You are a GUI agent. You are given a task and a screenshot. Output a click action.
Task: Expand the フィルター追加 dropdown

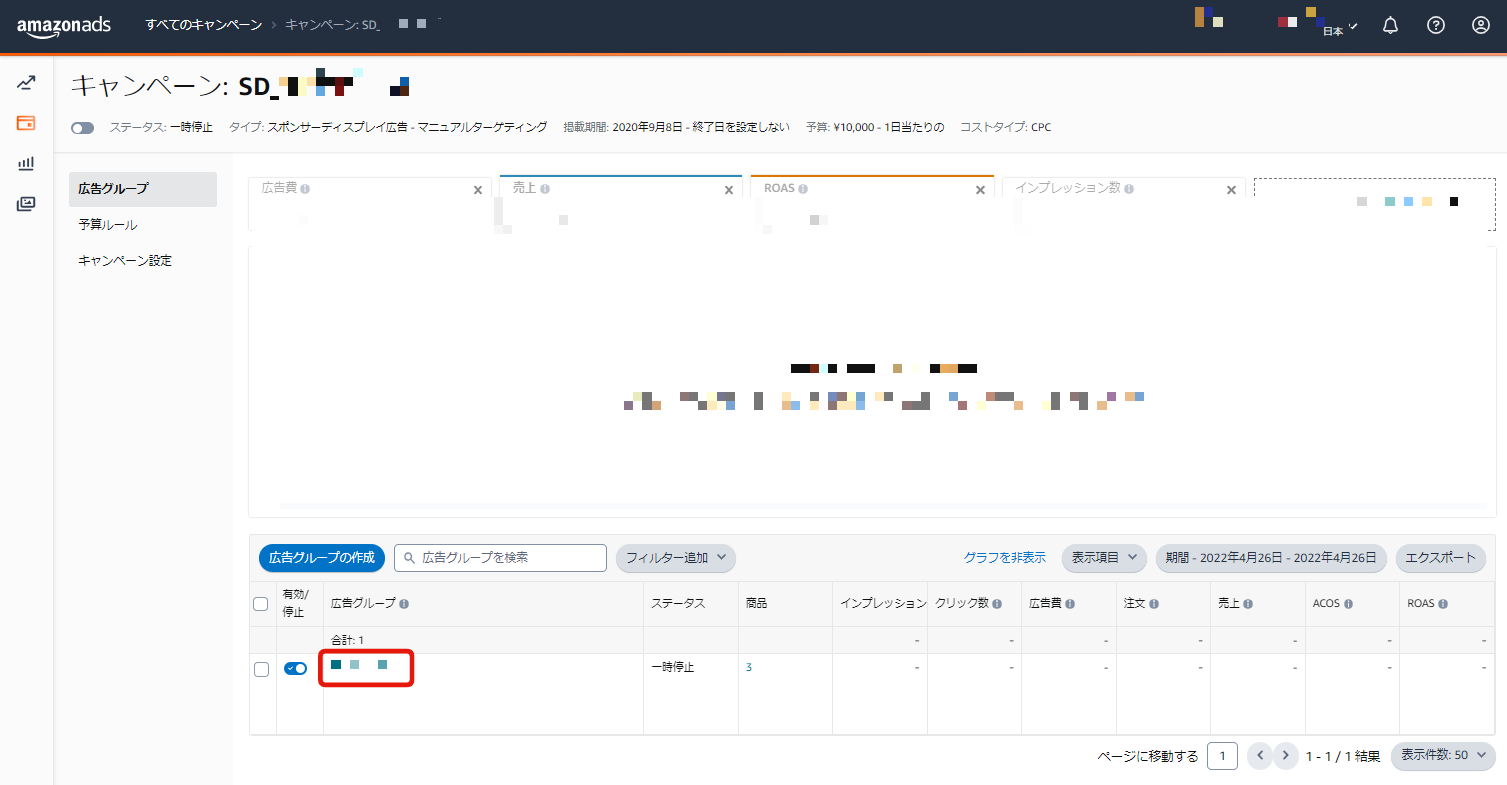click(x=676, y=558)
